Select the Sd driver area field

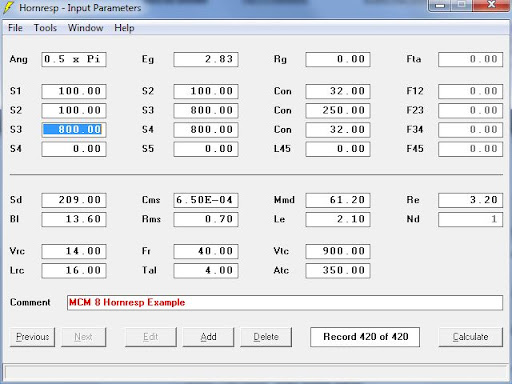pos(74,200)
